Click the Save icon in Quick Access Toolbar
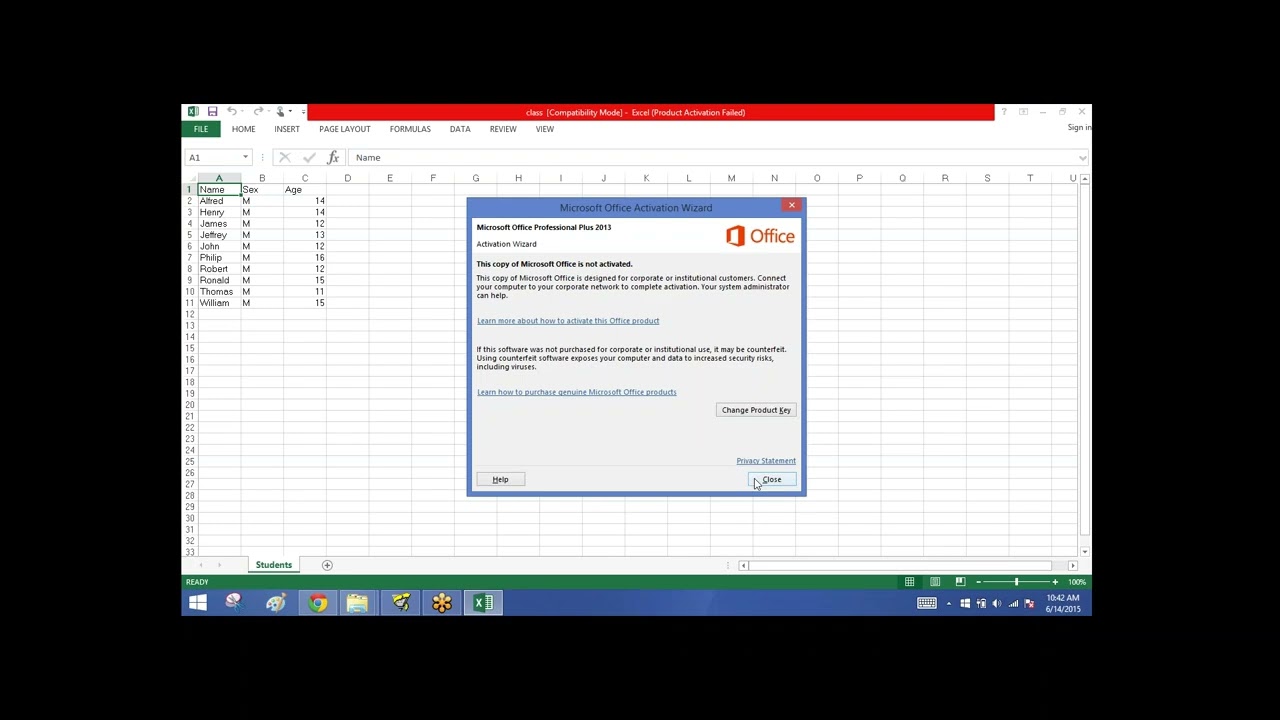This screenshot has width=1280, height=720. tap(212, 112)
